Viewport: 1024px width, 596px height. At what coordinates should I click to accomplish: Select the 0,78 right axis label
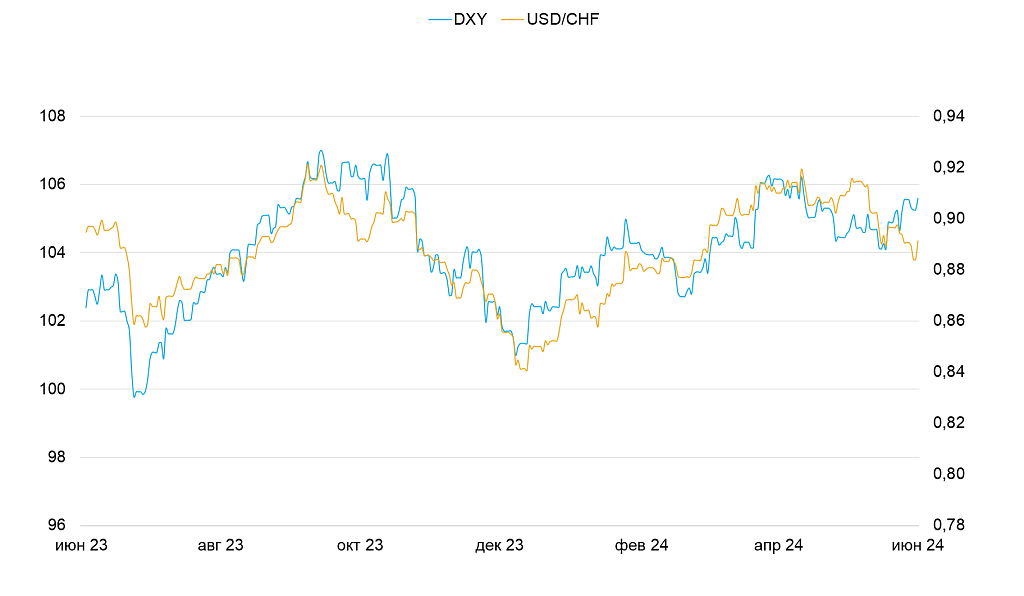coord(949,525)
